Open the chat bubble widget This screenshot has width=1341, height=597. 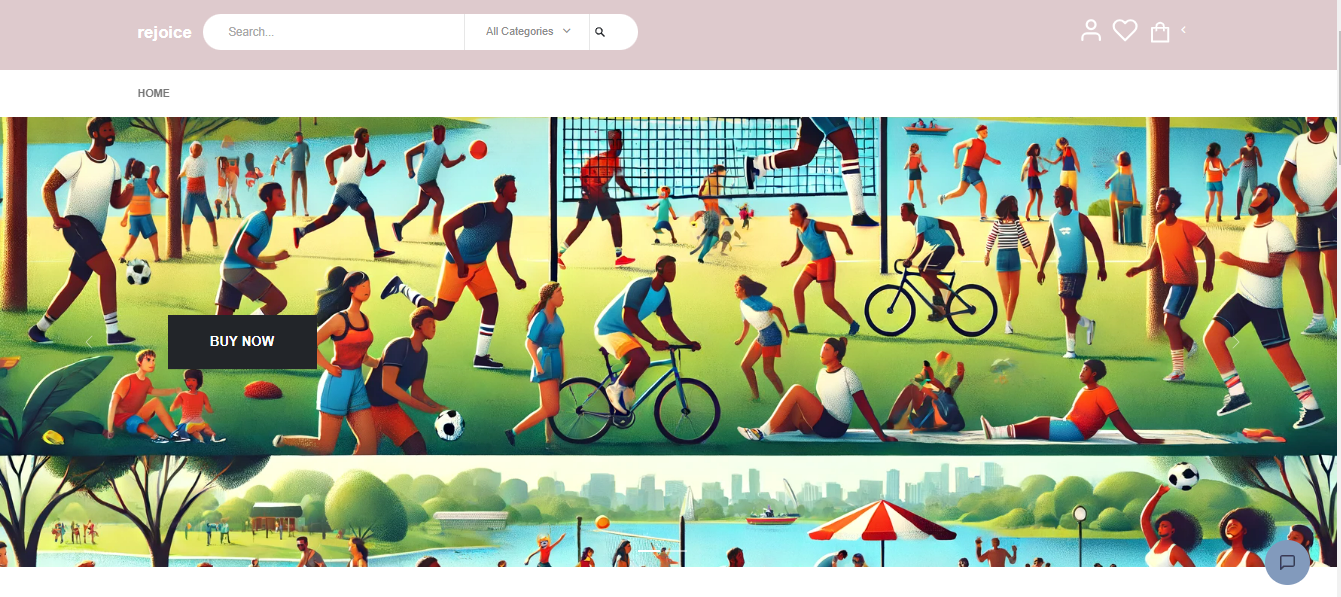pyautogui.click(x=1287, y=562)
